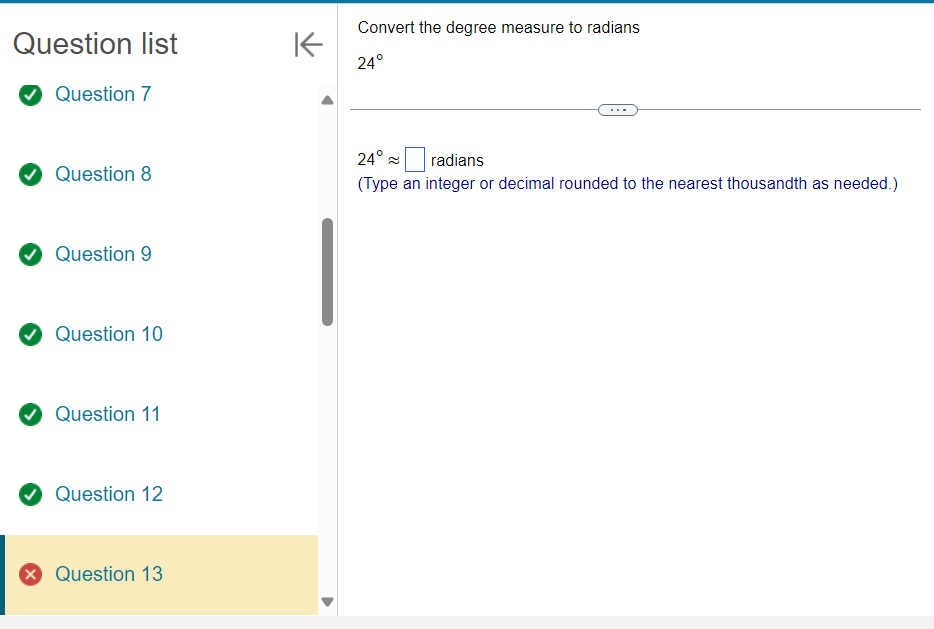Expand the ellipsis divider handle

[617, 109]
